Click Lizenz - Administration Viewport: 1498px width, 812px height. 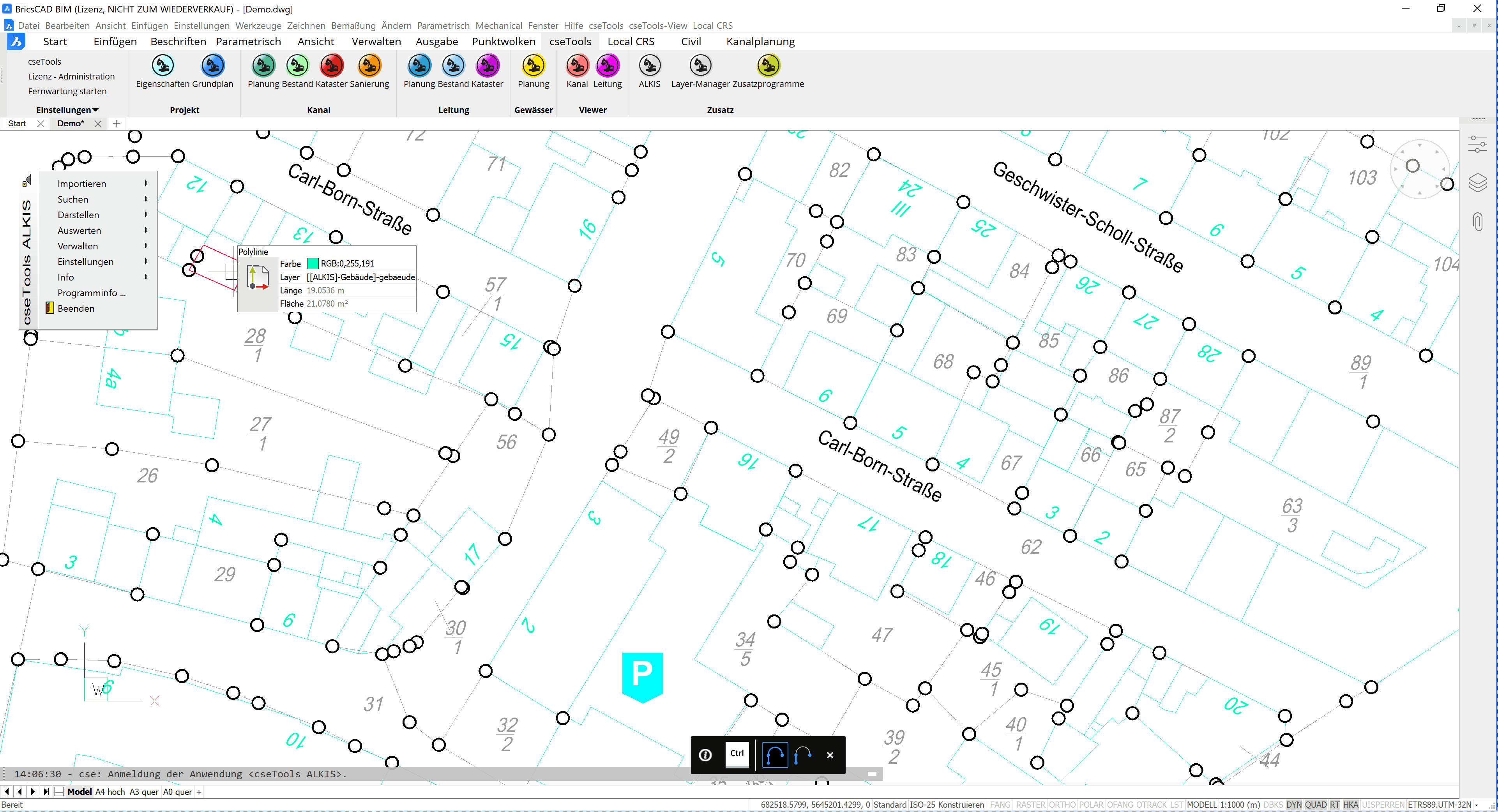(71, 77)
